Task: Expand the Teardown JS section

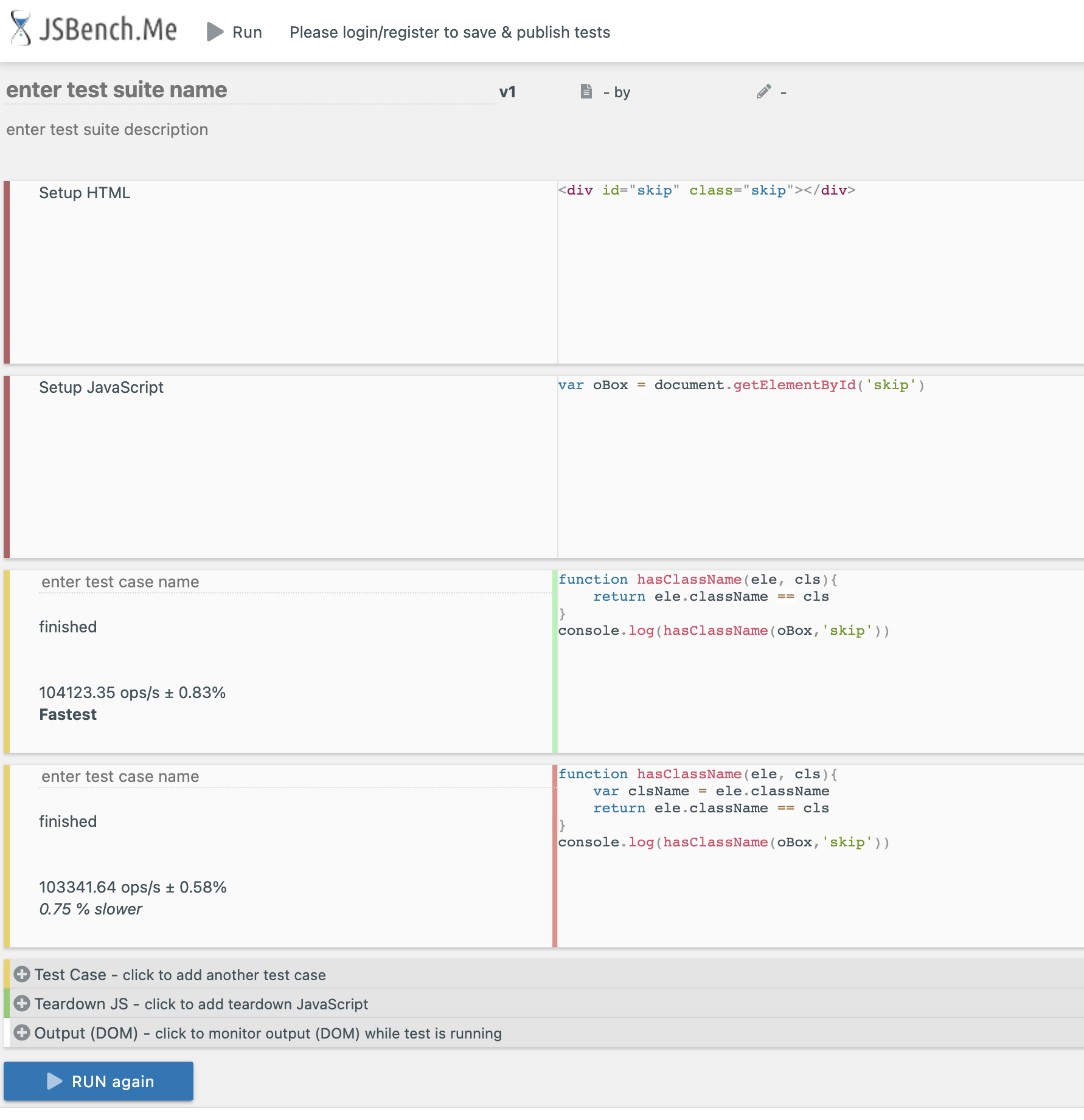Action: coord(201,1004)
